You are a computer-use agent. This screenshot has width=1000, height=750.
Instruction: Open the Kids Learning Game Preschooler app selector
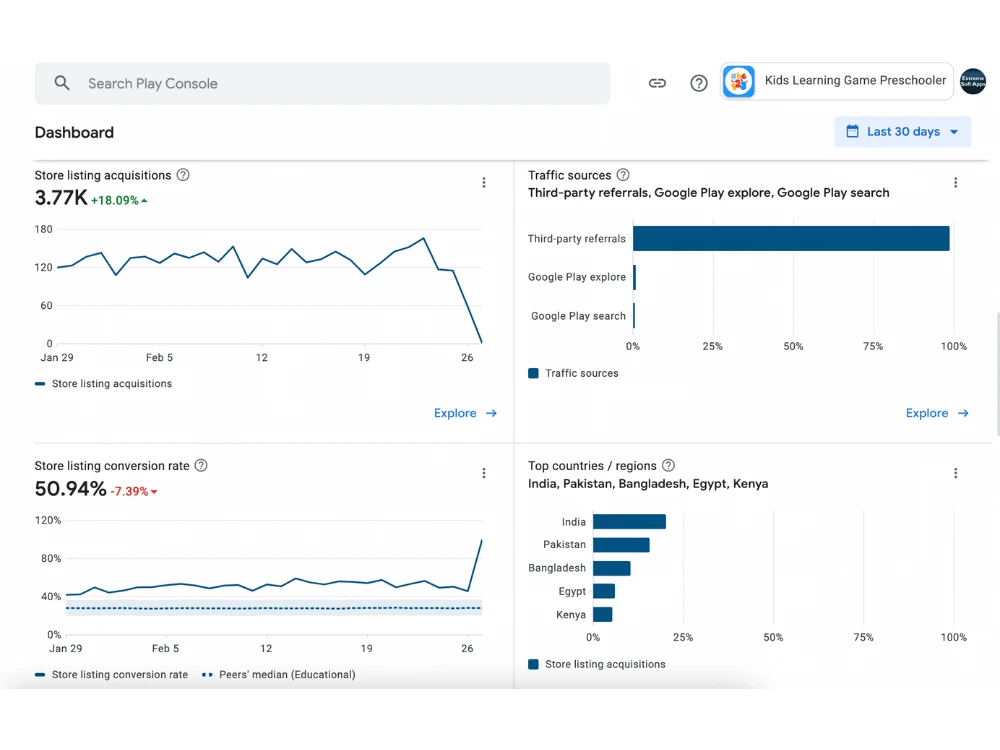point(837,82)
